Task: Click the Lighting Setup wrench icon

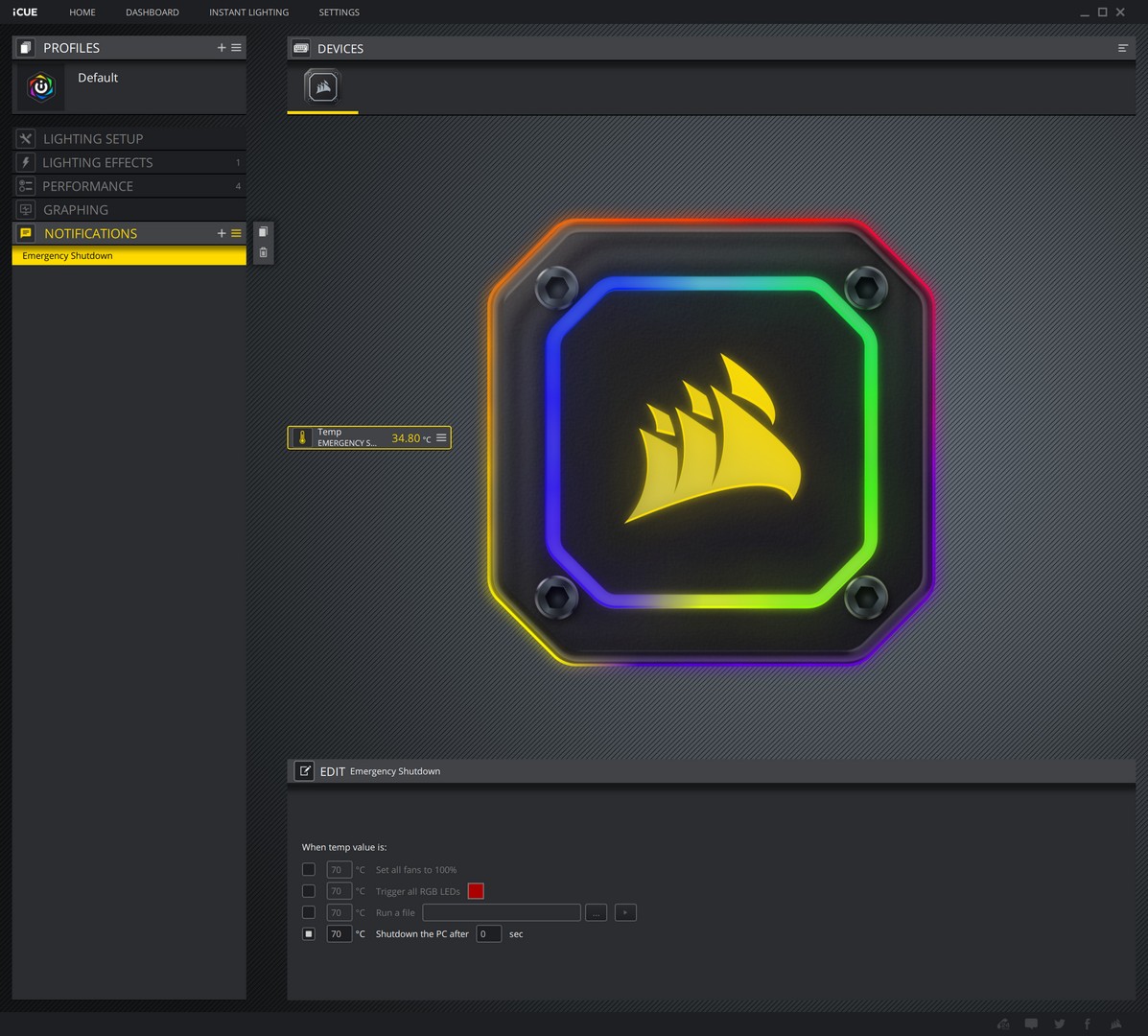Action: click(x=26, y=138)
